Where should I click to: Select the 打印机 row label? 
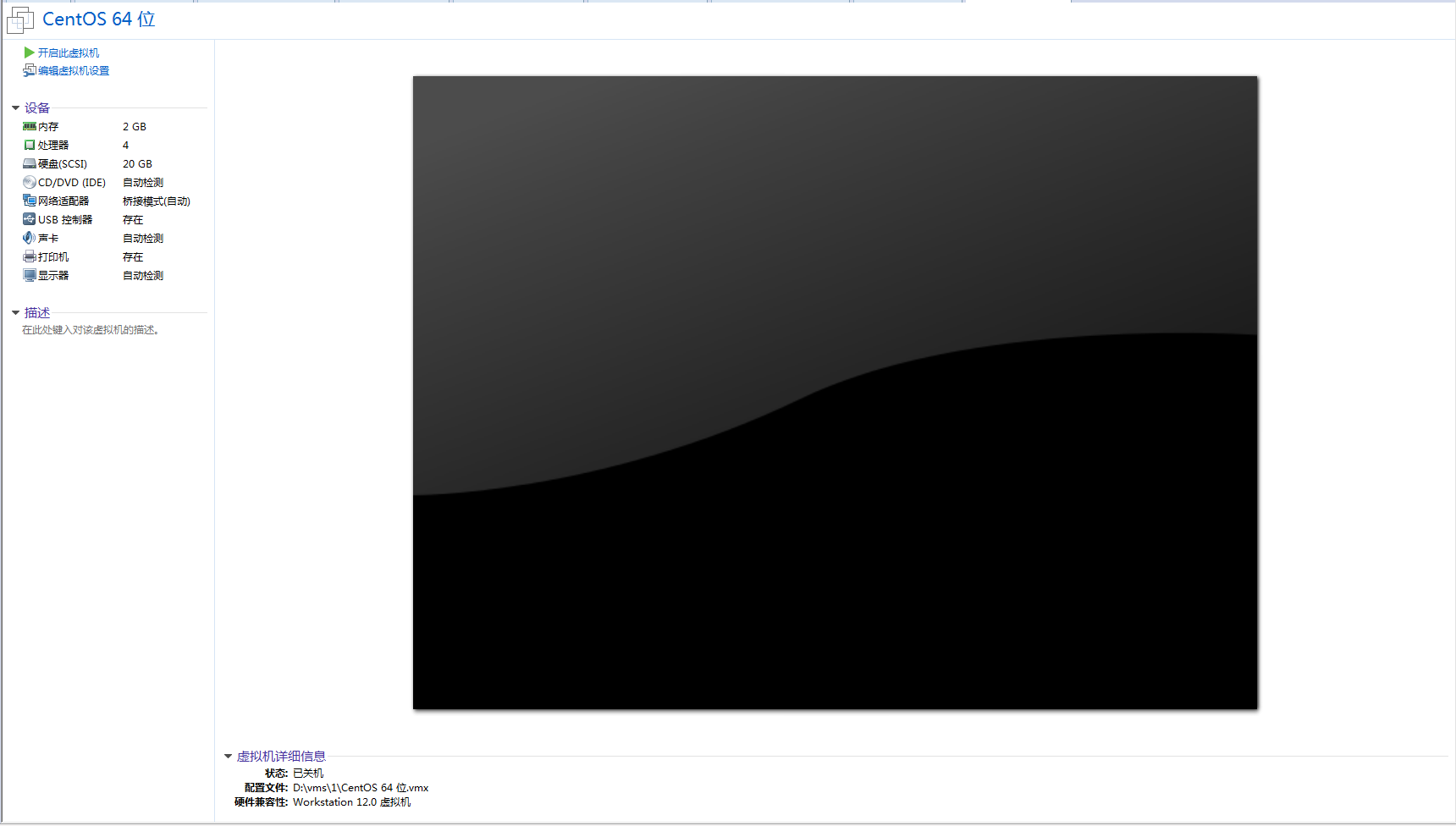(x=53, y=256)
